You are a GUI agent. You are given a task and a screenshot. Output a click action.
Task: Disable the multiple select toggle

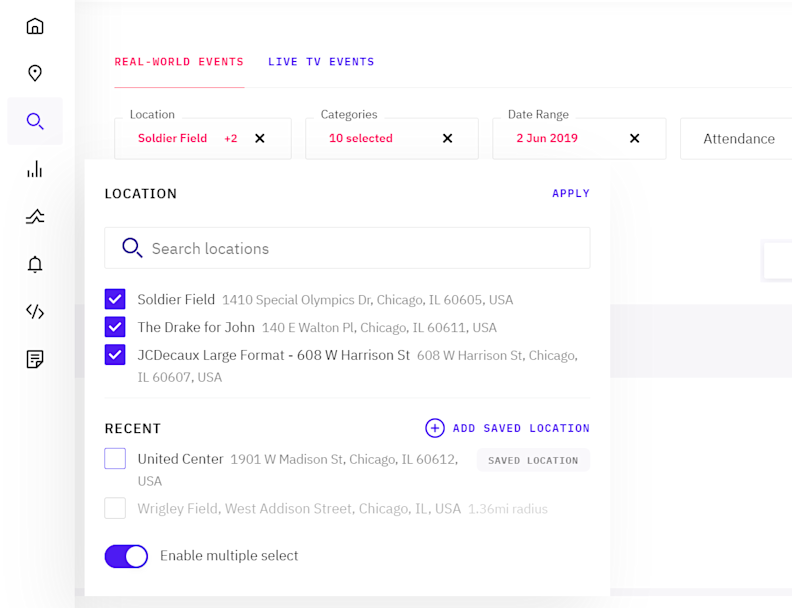pyautogui.click(x=126, y=556)
